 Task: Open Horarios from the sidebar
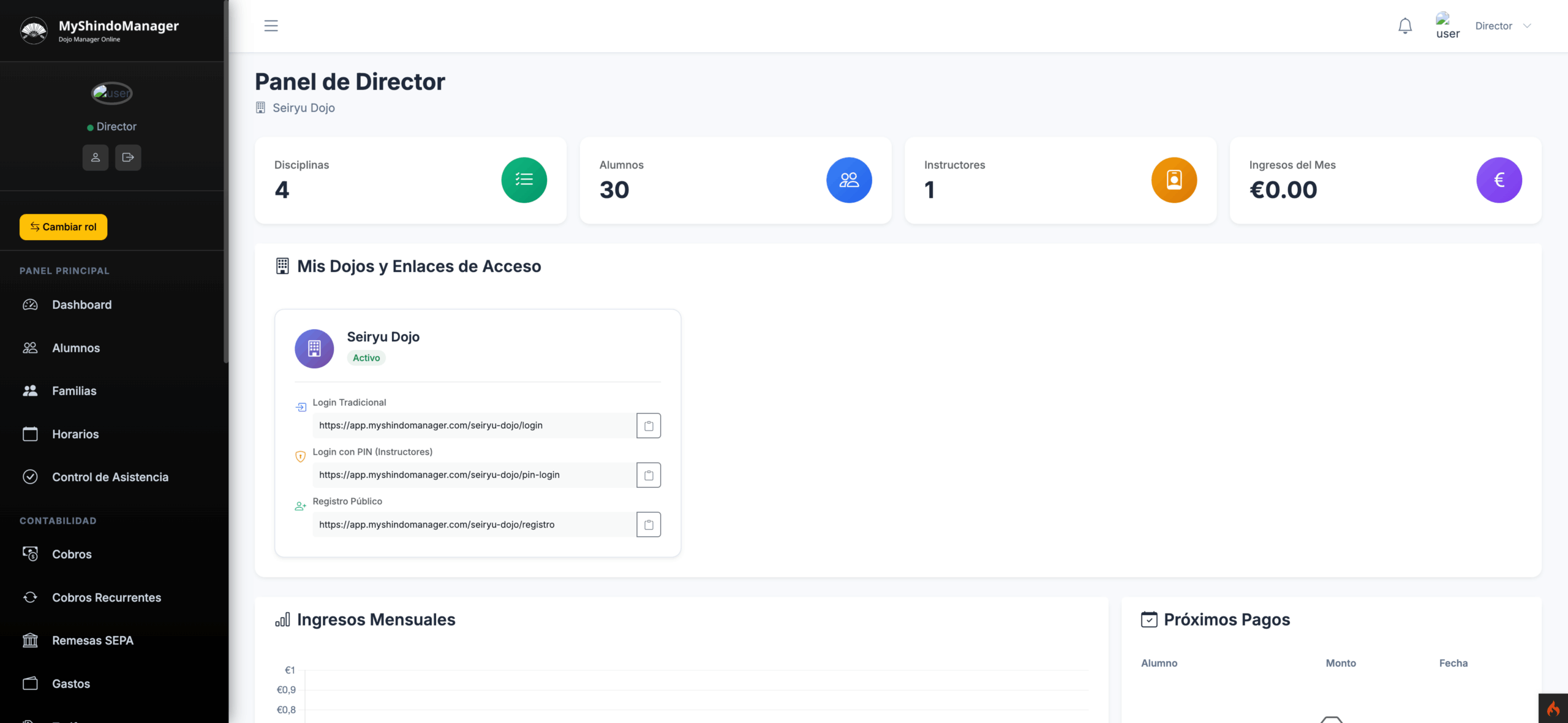click(75, 434)
